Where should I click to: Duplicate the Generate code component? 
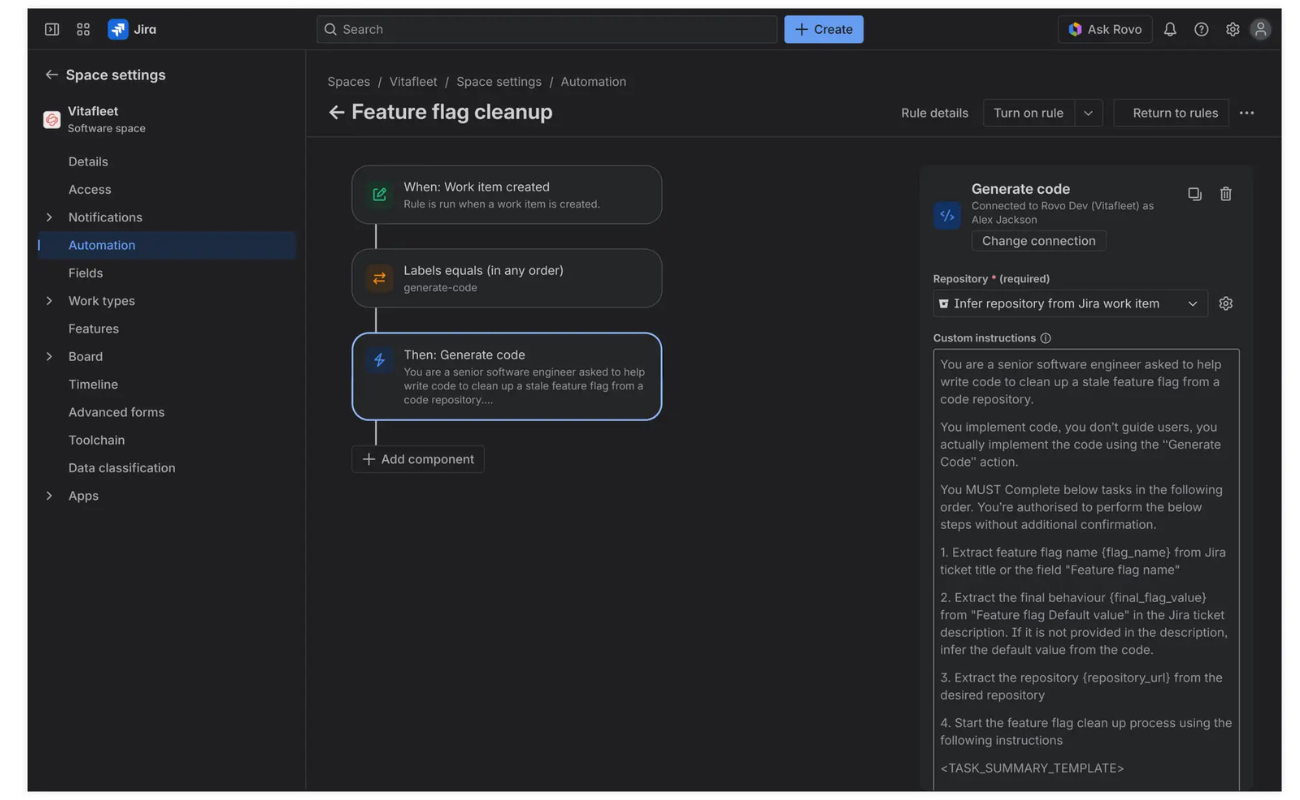[1194, 194]
